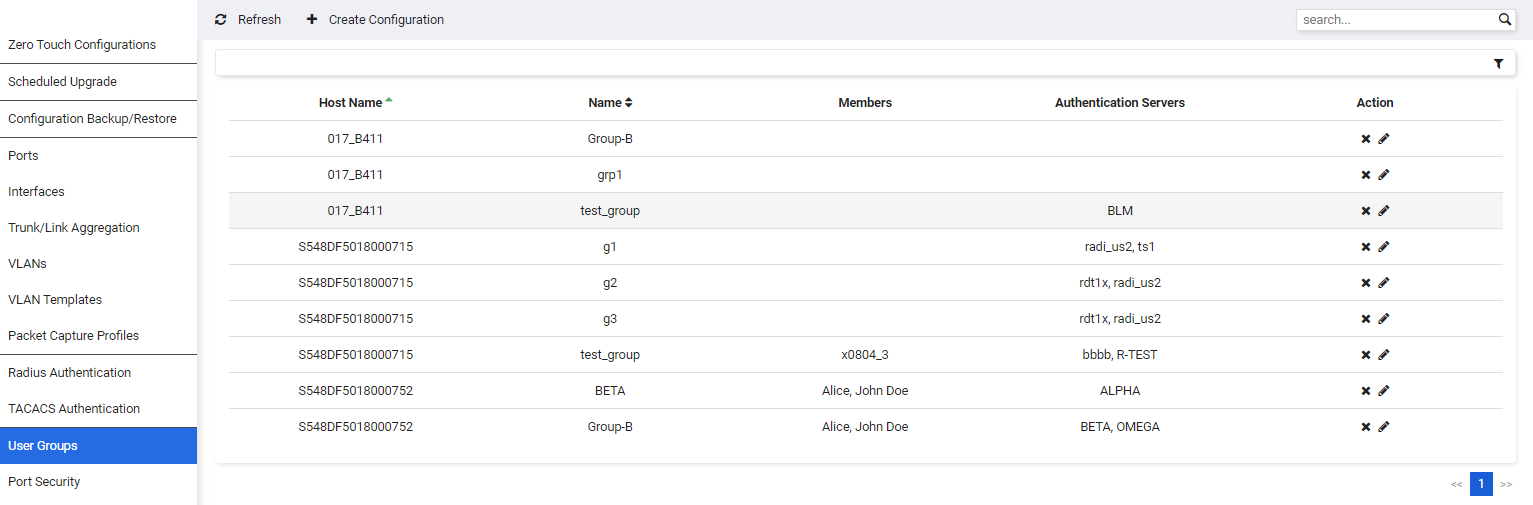Click Create Configuration
1533x505 pixels.
375,19
